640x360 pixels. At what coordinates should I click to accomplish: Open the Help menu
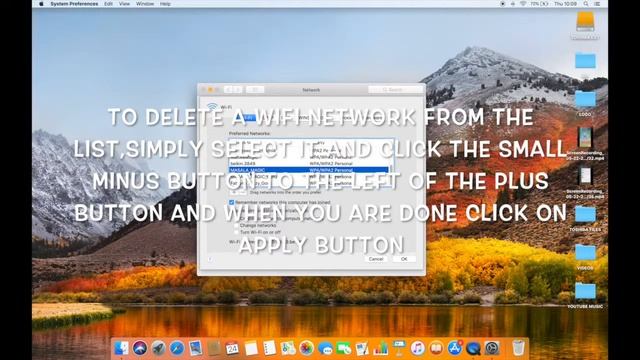[165, 4]
